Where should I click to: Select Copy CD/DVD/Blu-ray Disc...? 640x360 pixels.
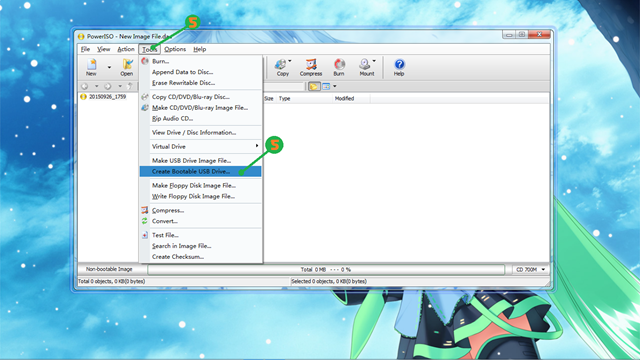[200, 97]
